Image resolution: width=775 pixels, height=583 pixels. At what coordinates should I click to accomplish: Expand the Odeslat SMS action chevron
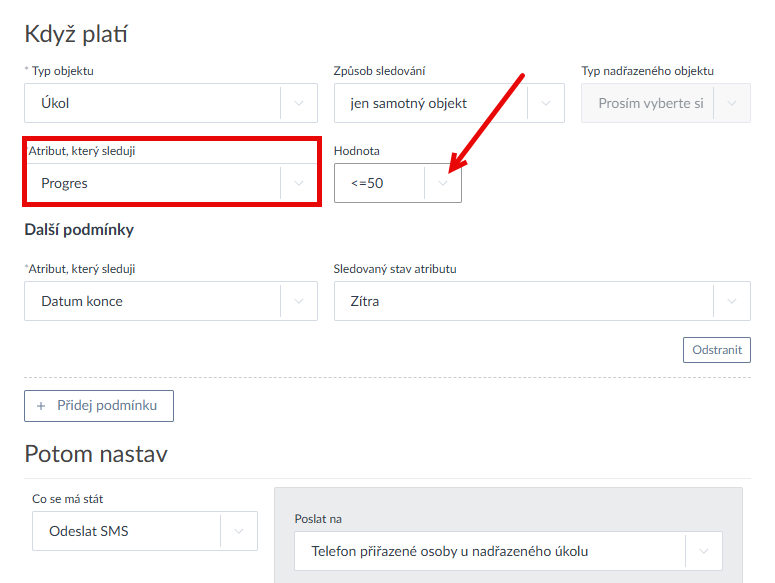(238, 531)
